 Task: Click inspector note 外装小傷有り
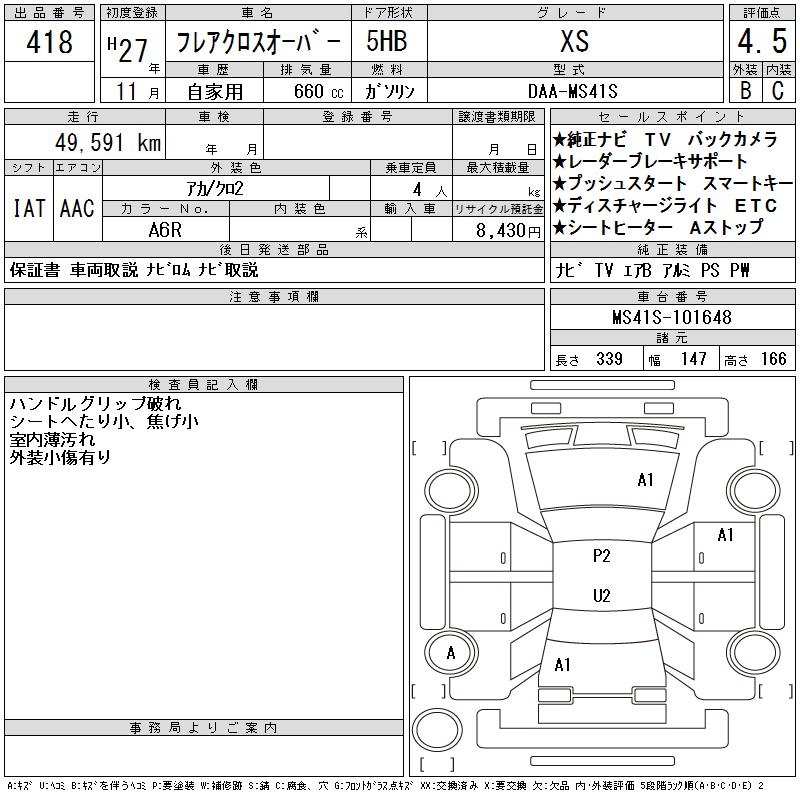[60, 458]
